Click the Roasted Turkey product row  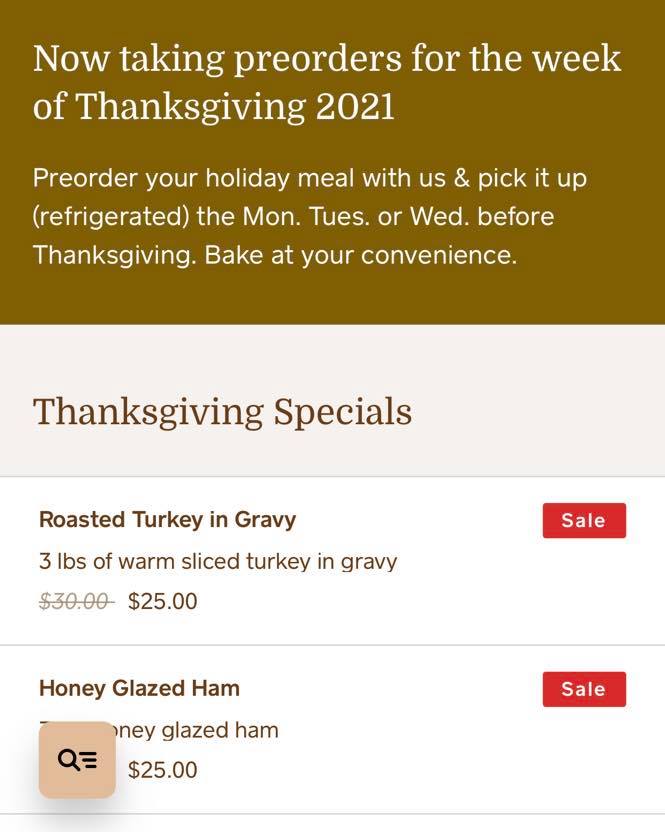coord(330,560)
